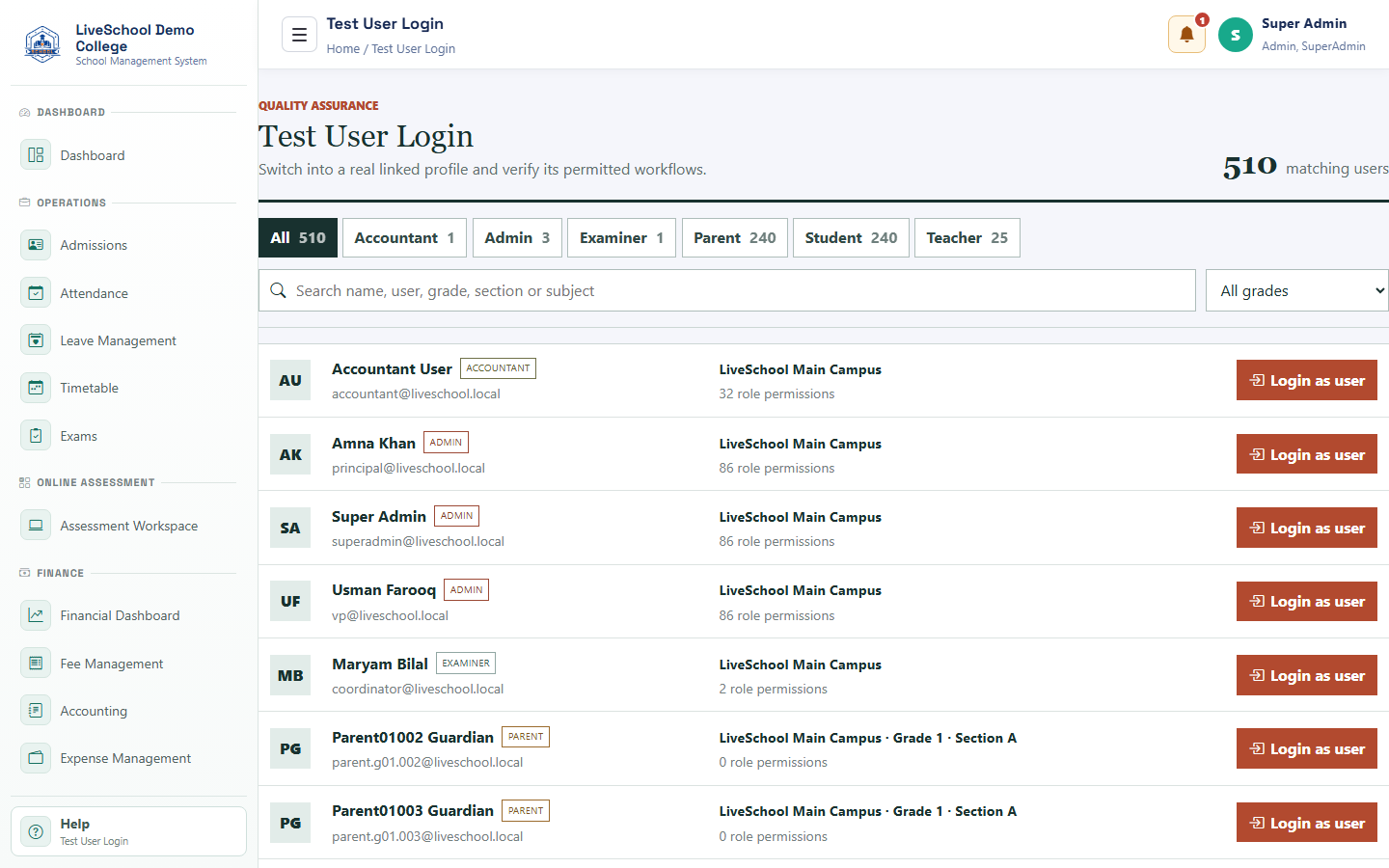The width and height of the screenshot is (1389, 868).
Task: Filter by Teacher 25 tab
Action: (967, 237)
